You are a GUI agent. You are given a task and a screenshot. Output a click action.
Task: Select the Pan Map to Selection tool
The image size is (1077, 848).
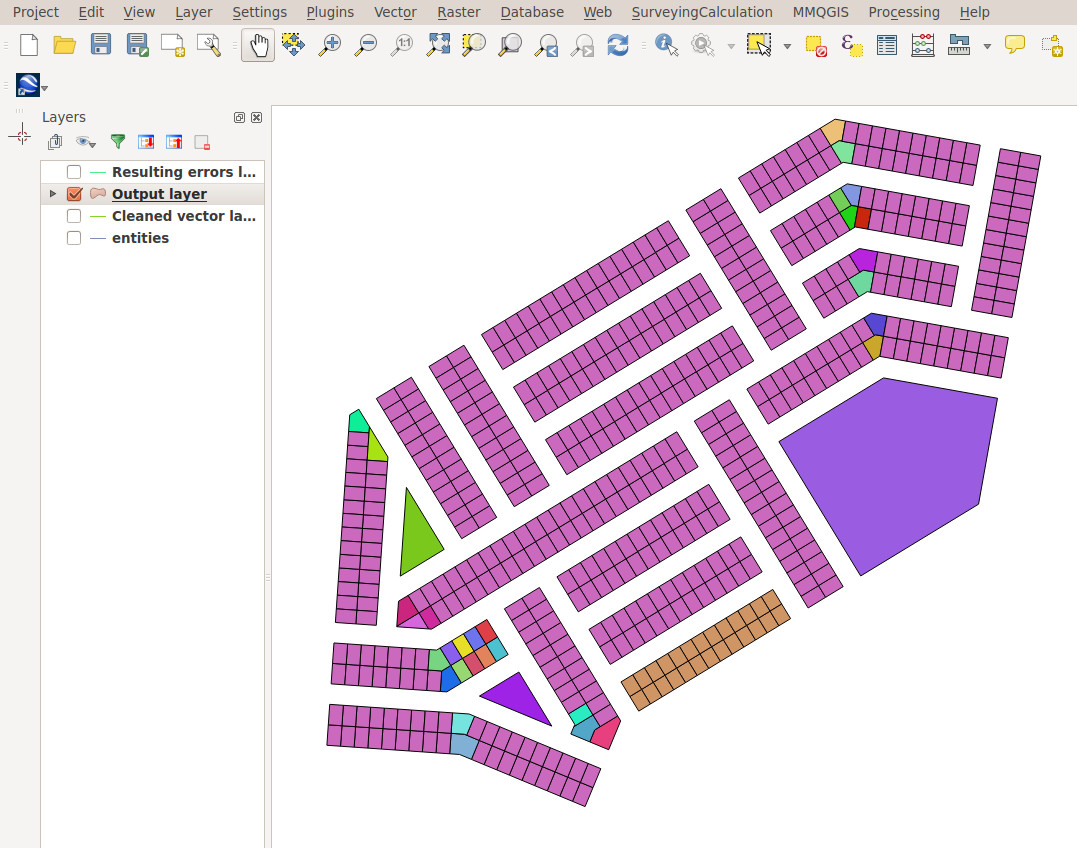293,45
